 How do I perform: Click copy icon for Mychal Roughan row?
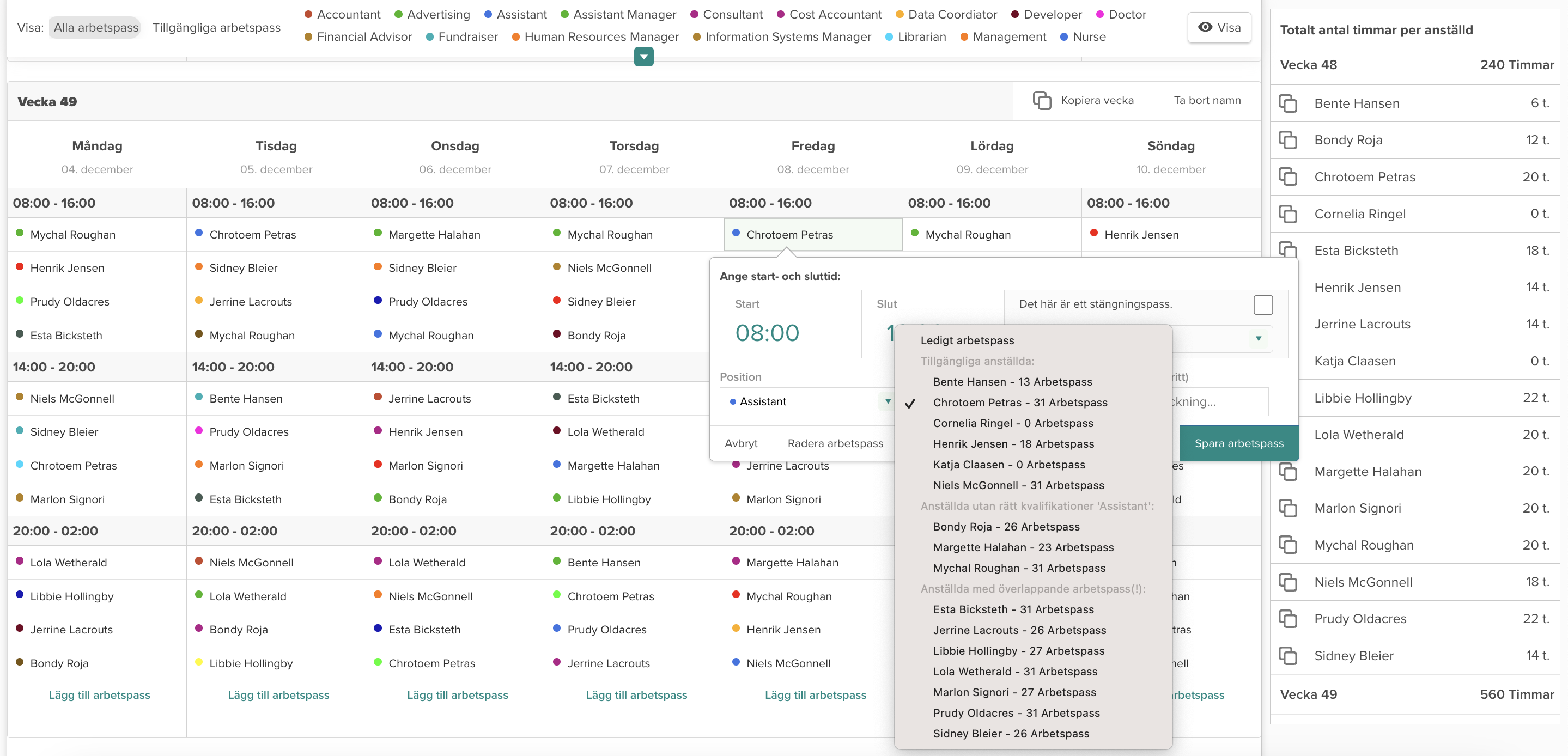tap(1287, 545)
